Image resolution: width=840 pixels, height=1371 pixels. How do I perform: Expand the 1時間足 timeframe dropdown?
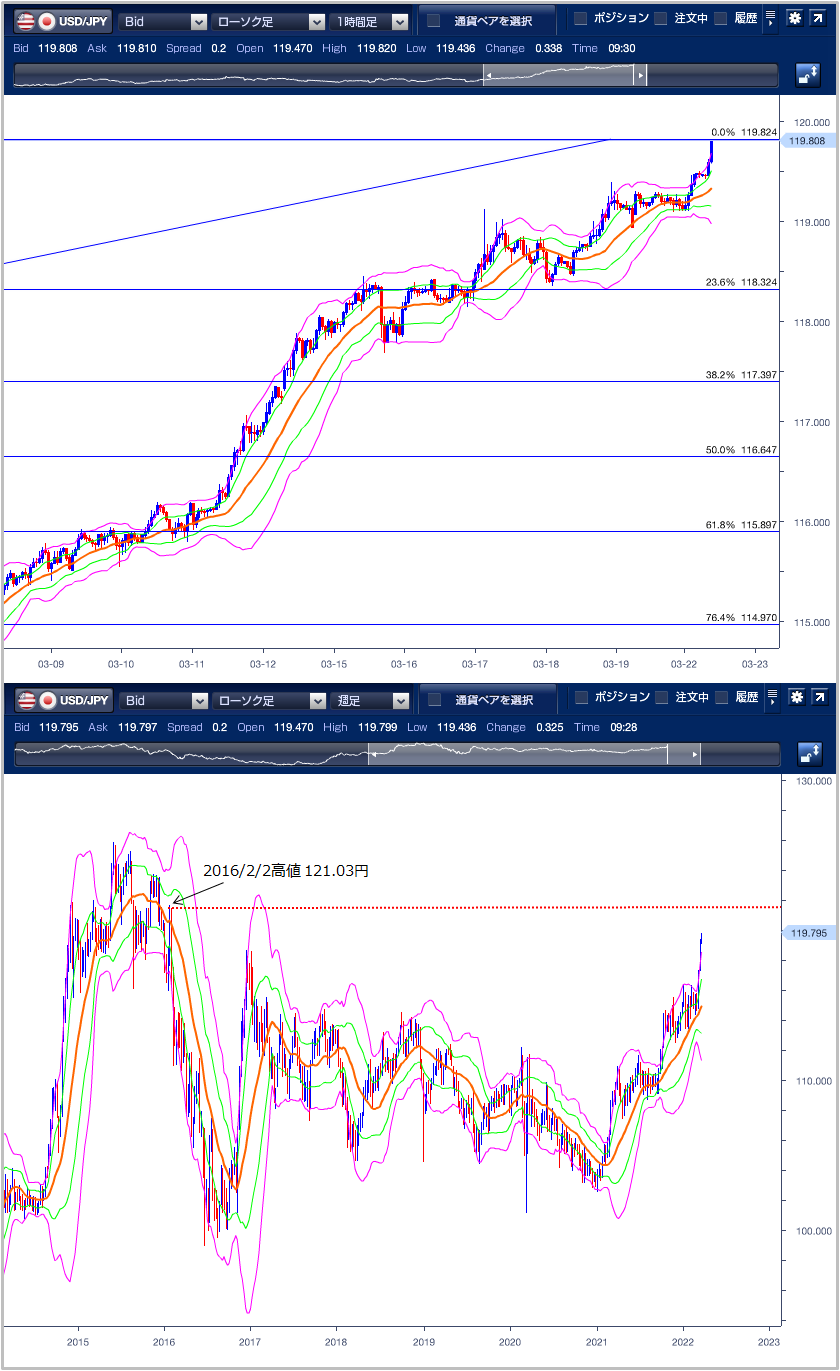tap(369, 21)
